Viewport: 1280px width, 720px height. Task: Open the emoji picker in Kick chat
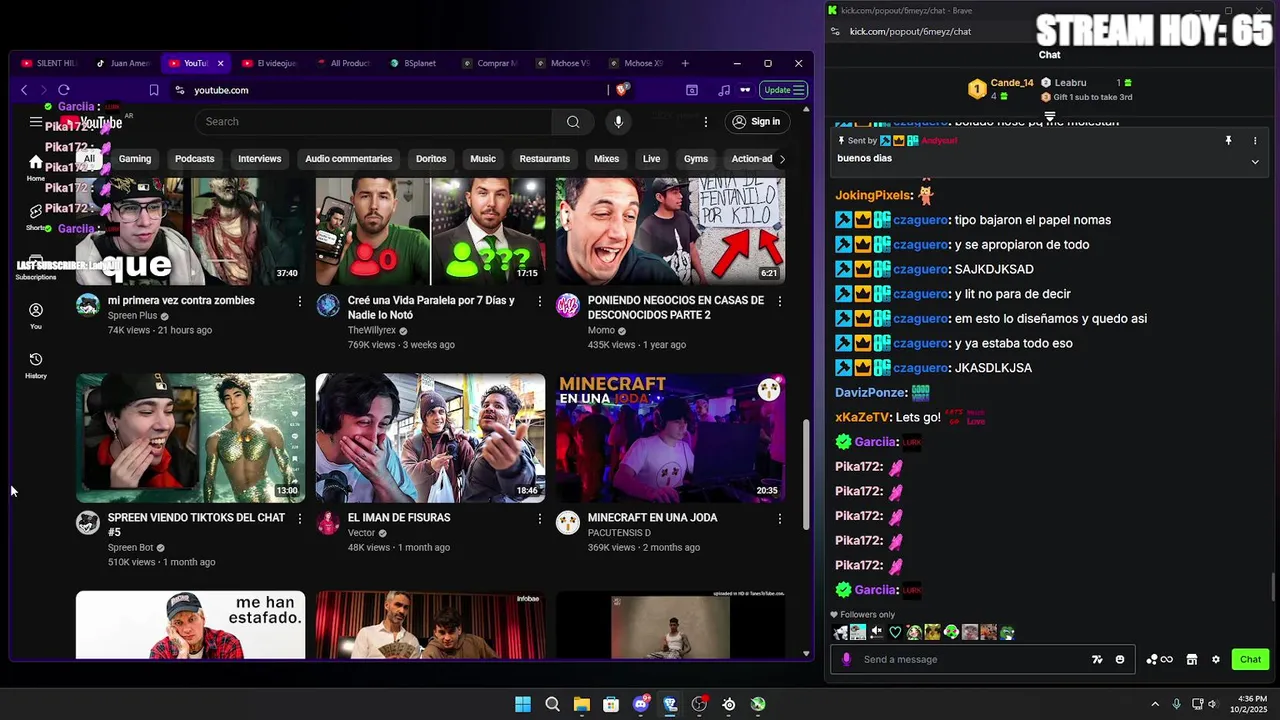pyautogui.click(x=1120, y=660)
